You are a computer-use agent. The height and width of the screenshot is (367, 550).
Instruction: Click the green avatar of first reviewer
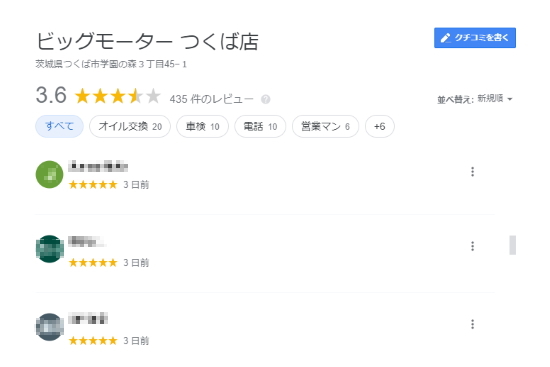pyautogui.click(x=49, y=174)
